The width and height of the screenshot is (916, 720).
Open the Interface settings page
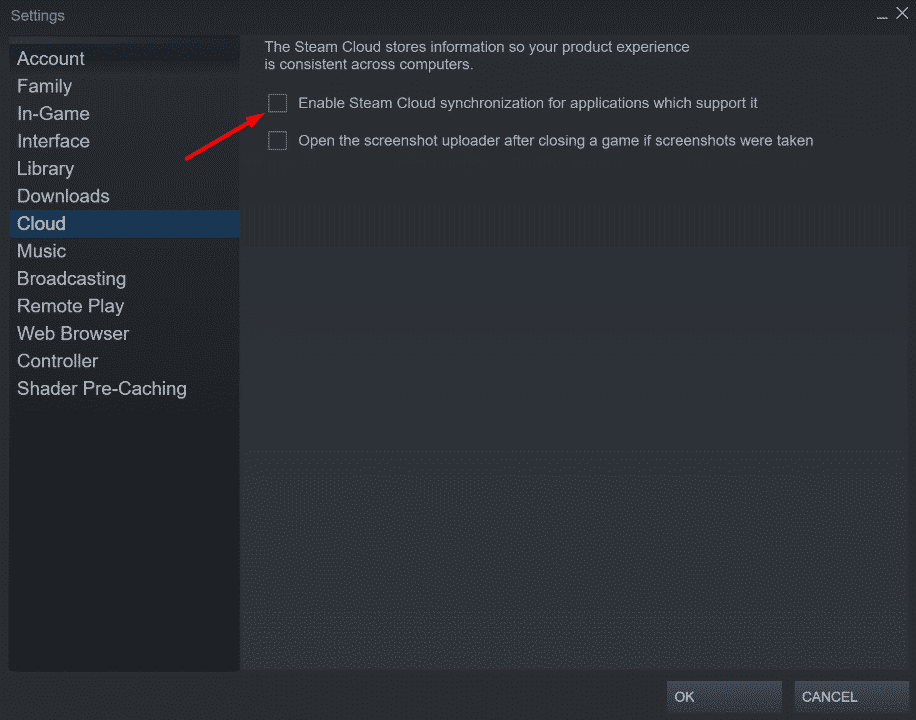click(53, 141)
